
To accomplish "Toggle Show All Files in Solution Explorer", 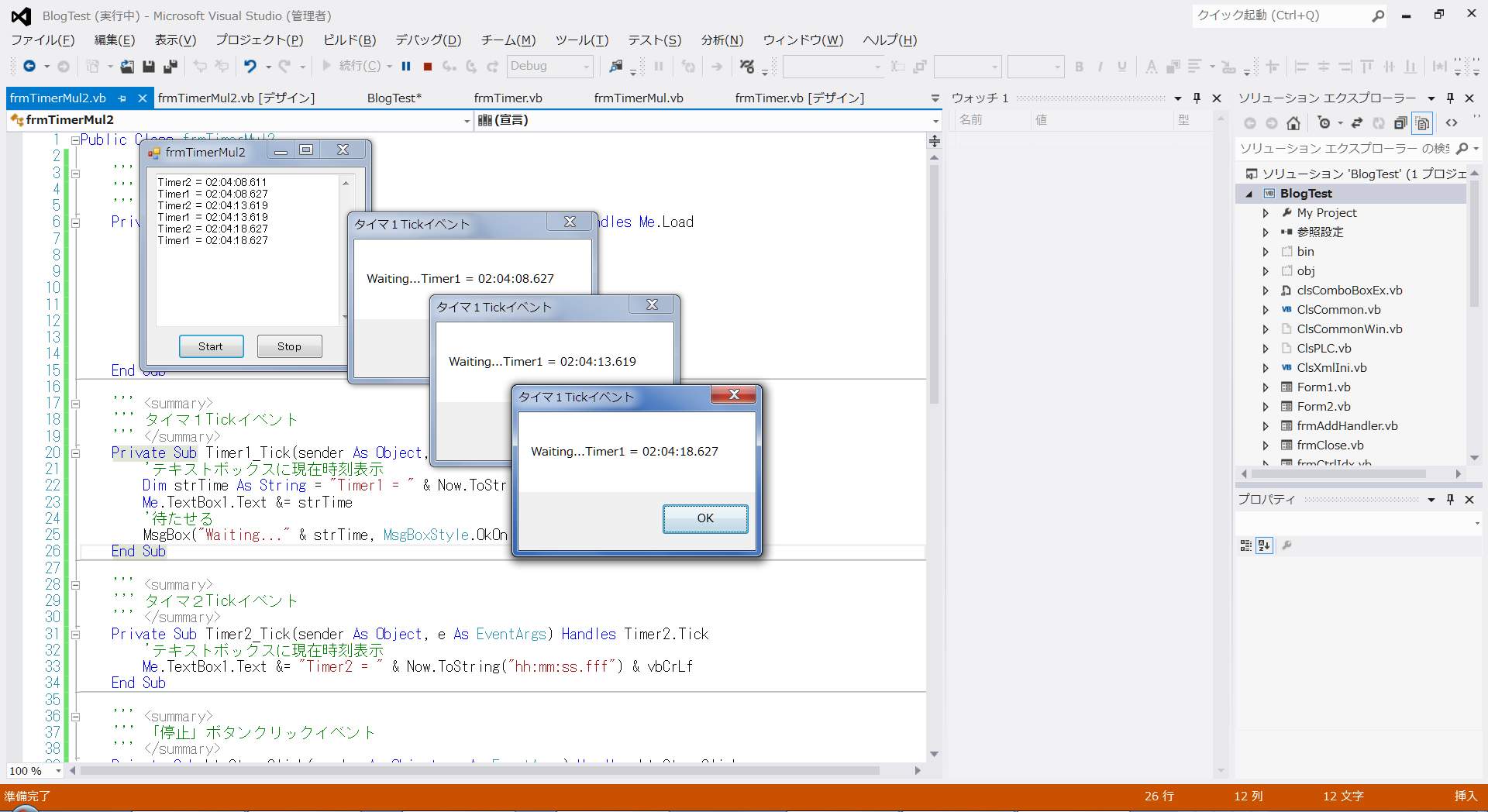I will point(1422,123).
